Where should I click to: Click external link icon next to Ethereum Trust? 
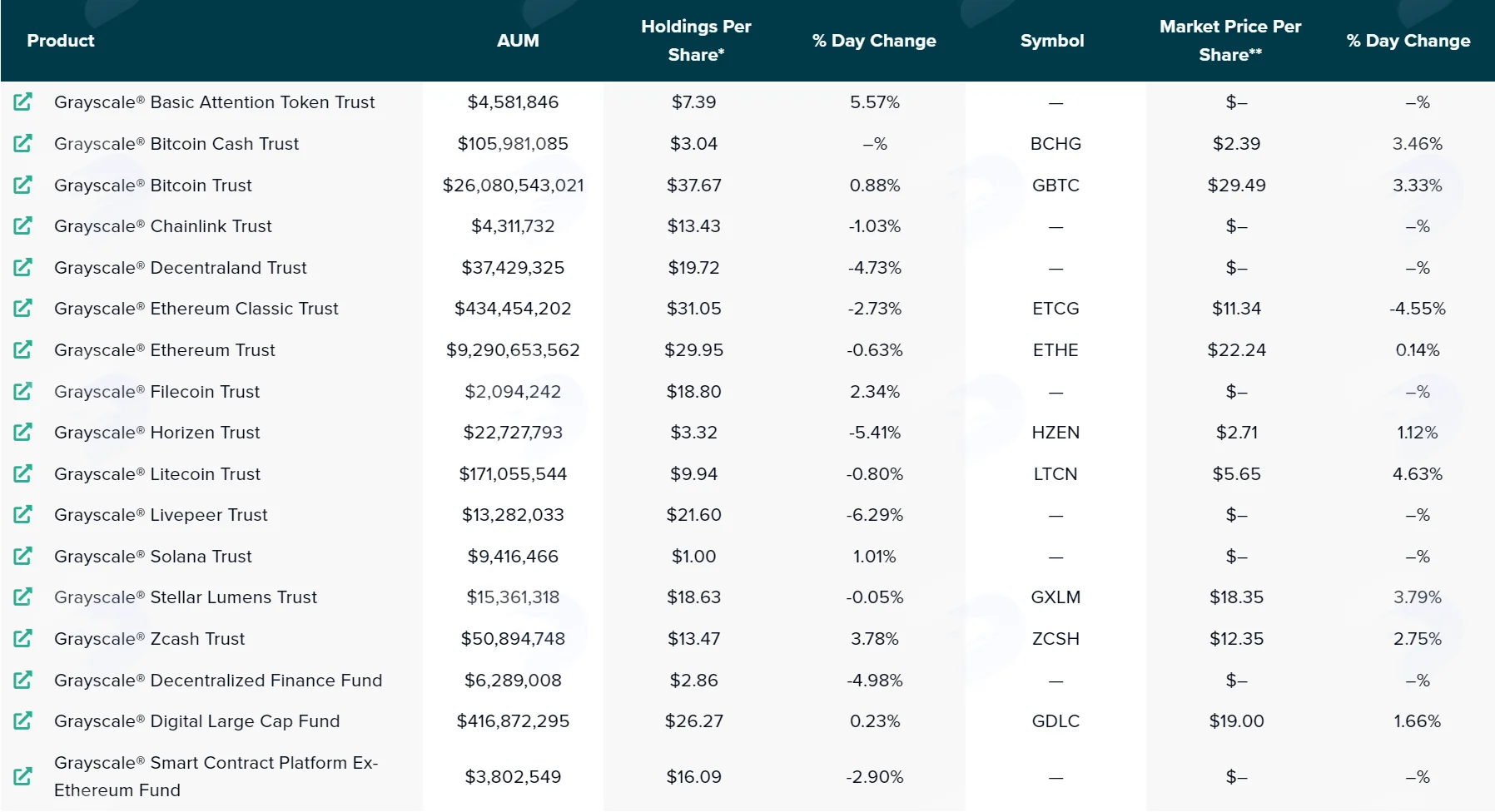tap(22, 349)
